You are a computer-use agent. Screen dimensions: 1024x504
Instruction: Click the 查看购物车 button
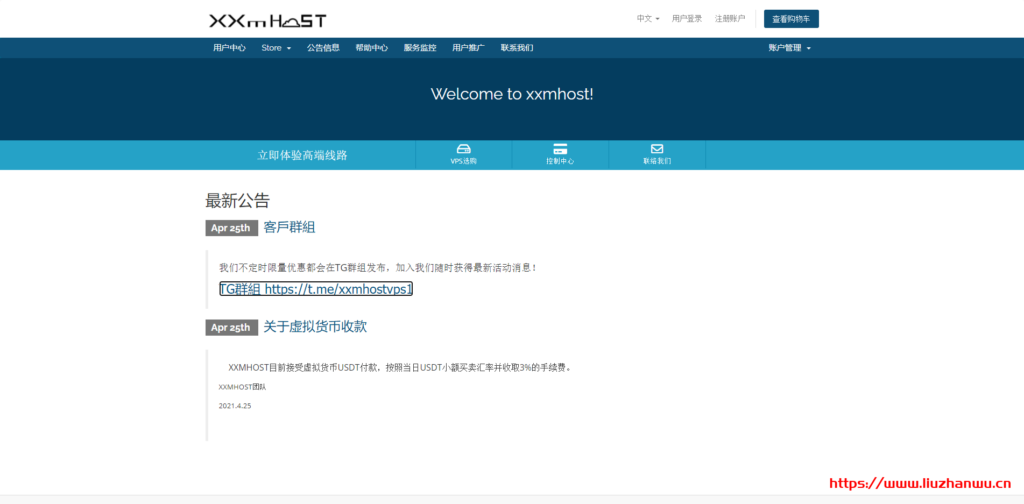791,19
